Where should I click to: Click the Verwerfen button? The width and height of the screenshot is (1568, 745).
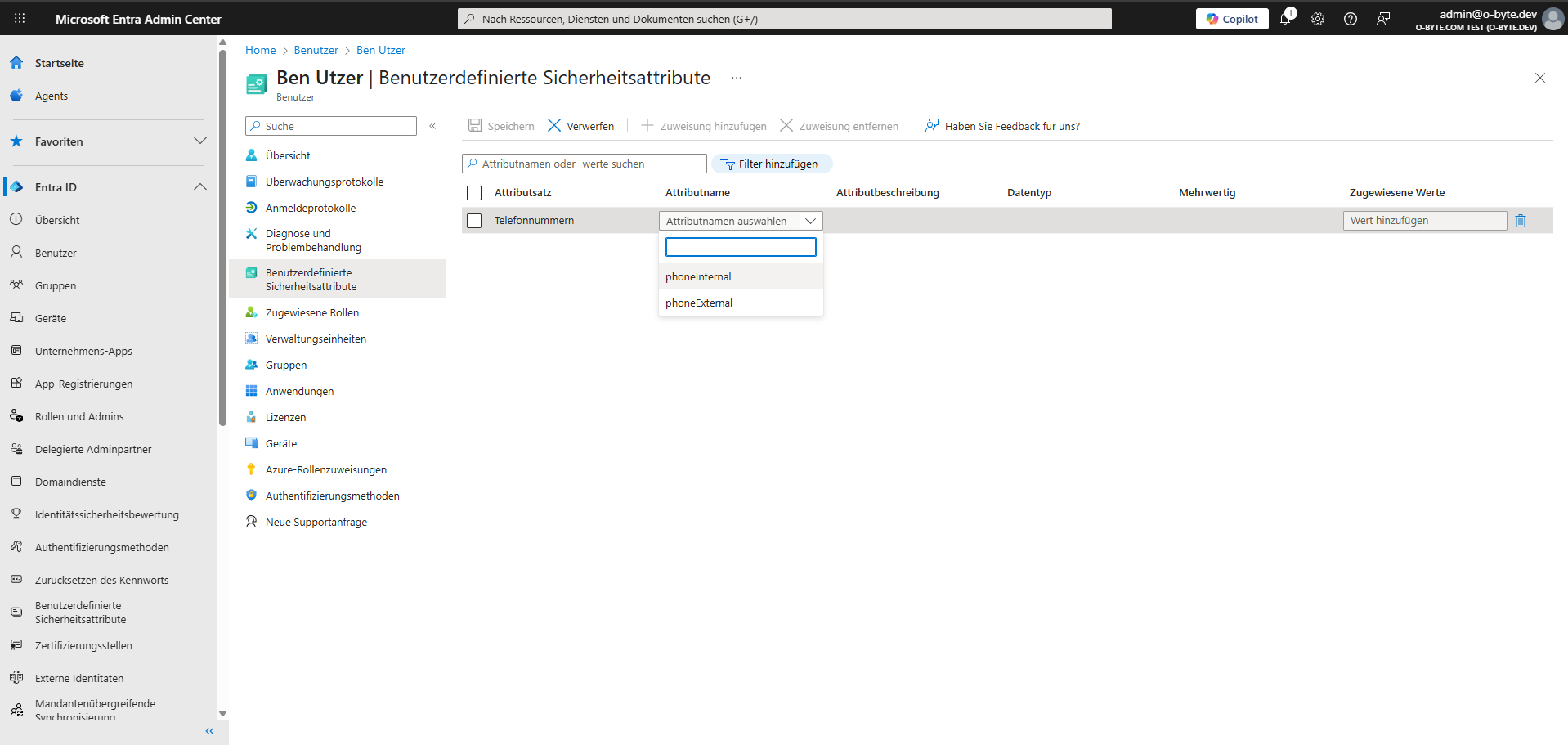tap(581, 126)
